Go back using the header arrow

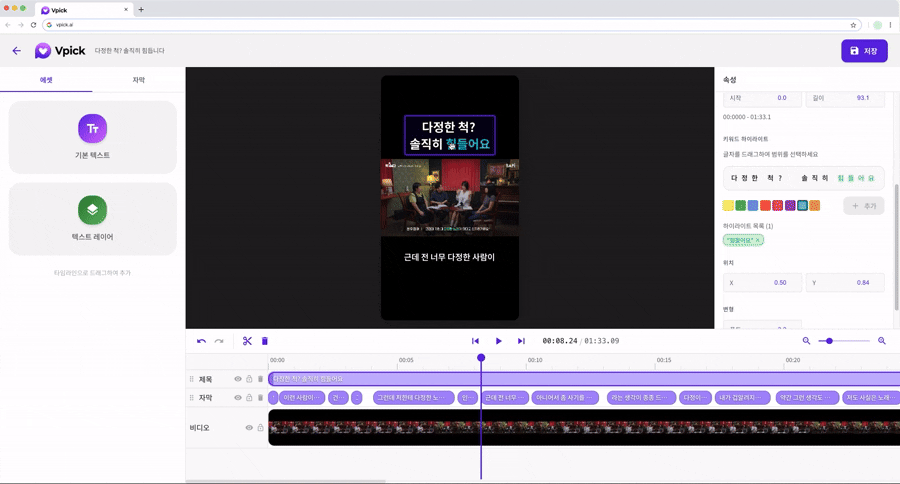click(16, 51)
